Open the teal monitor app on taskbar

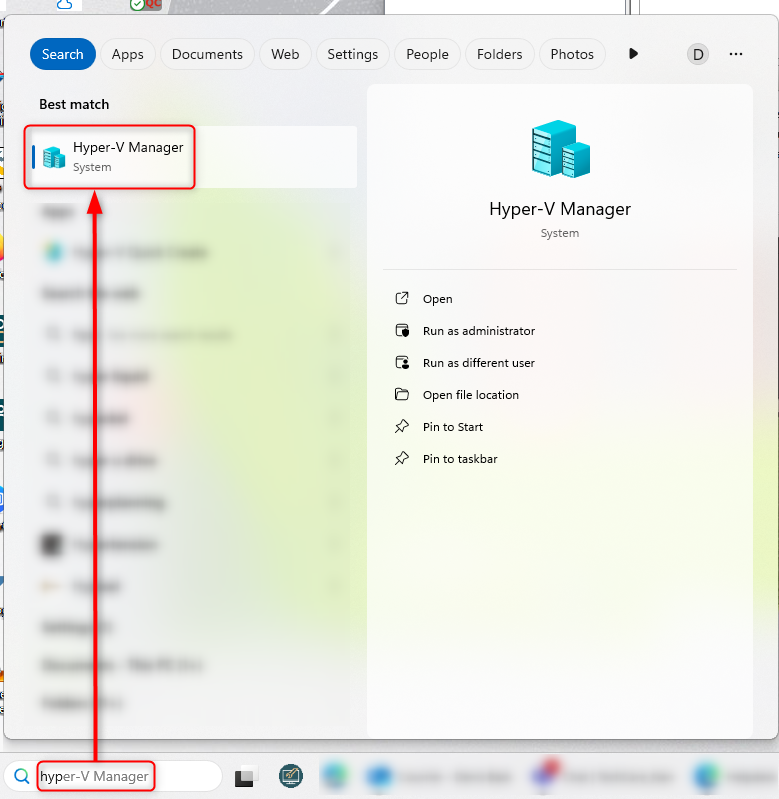click(291, 776)
